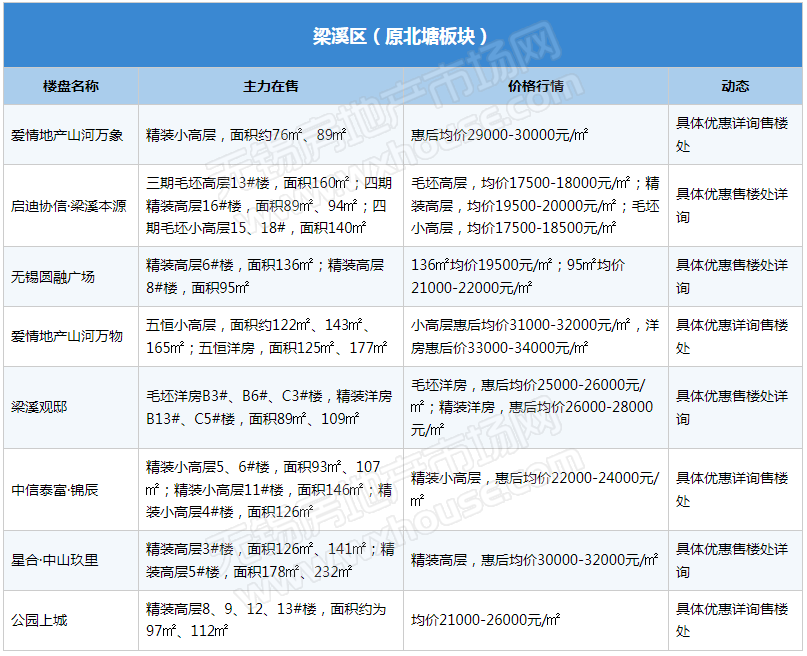This screenshot has height=656, width=807.
Task: Click the 梁溪观邸 property name
Action: (39, 408)
